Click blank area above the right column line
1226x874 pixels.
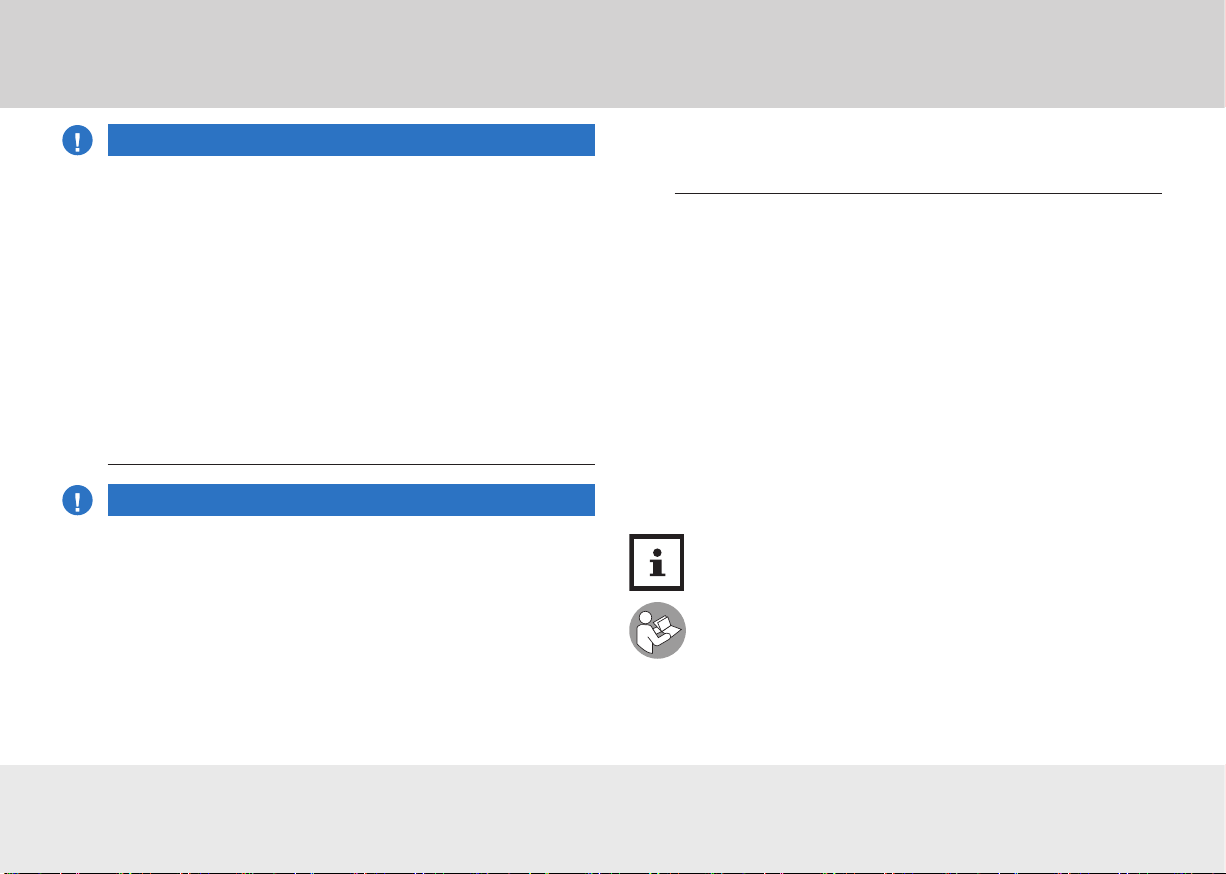[918, 150]
